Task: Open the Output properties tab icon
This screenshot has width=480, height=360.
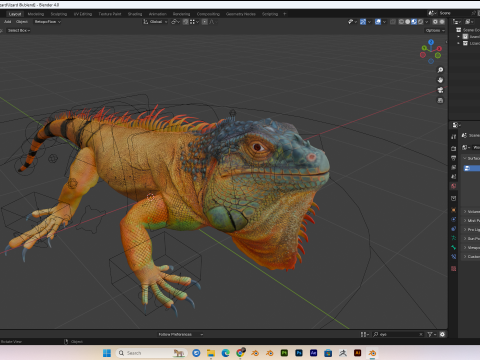Action: pos(454,158)
